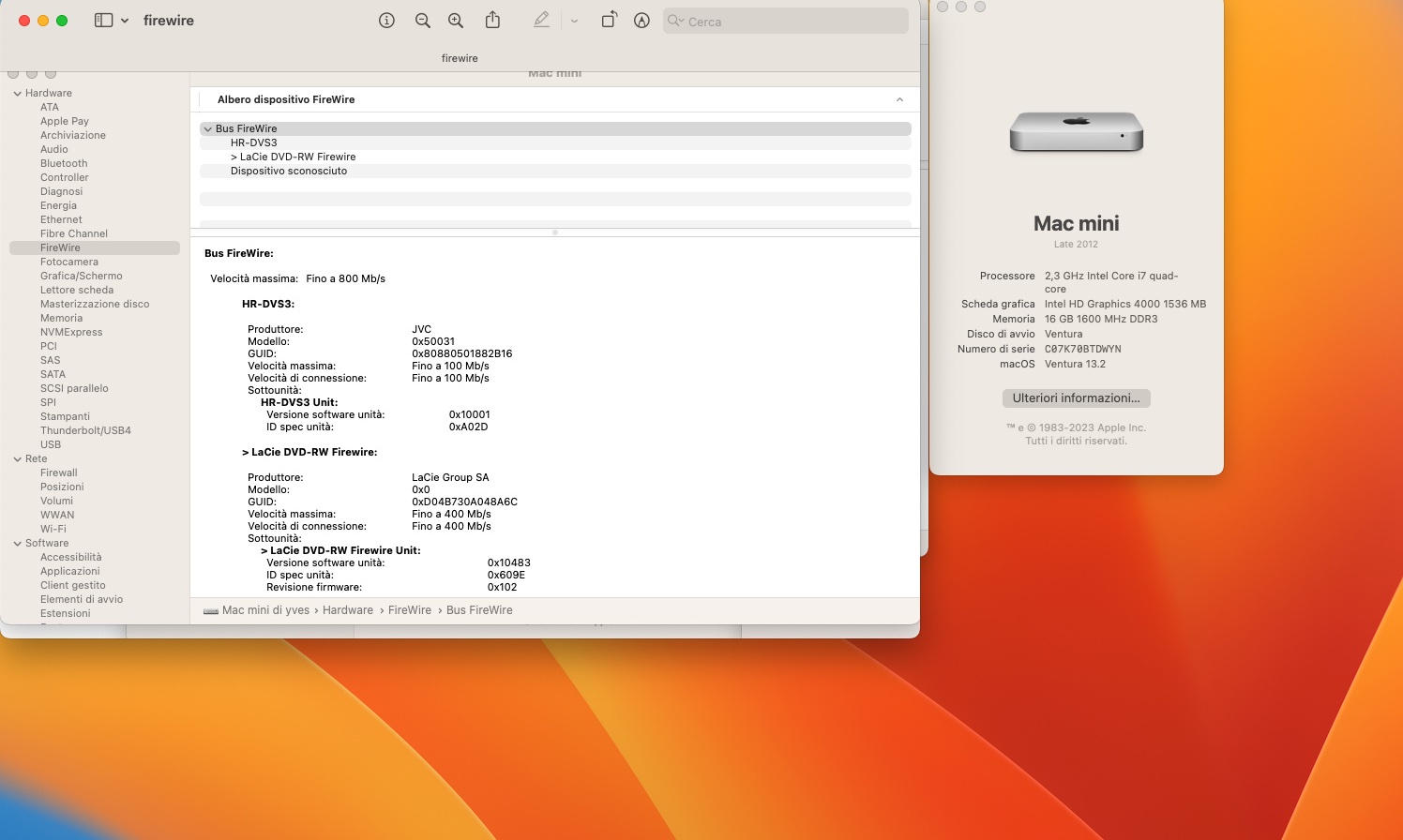Click FireWire in the bottom path bar
This screenshot has width=1403, height=840.
tap(410, 610)
